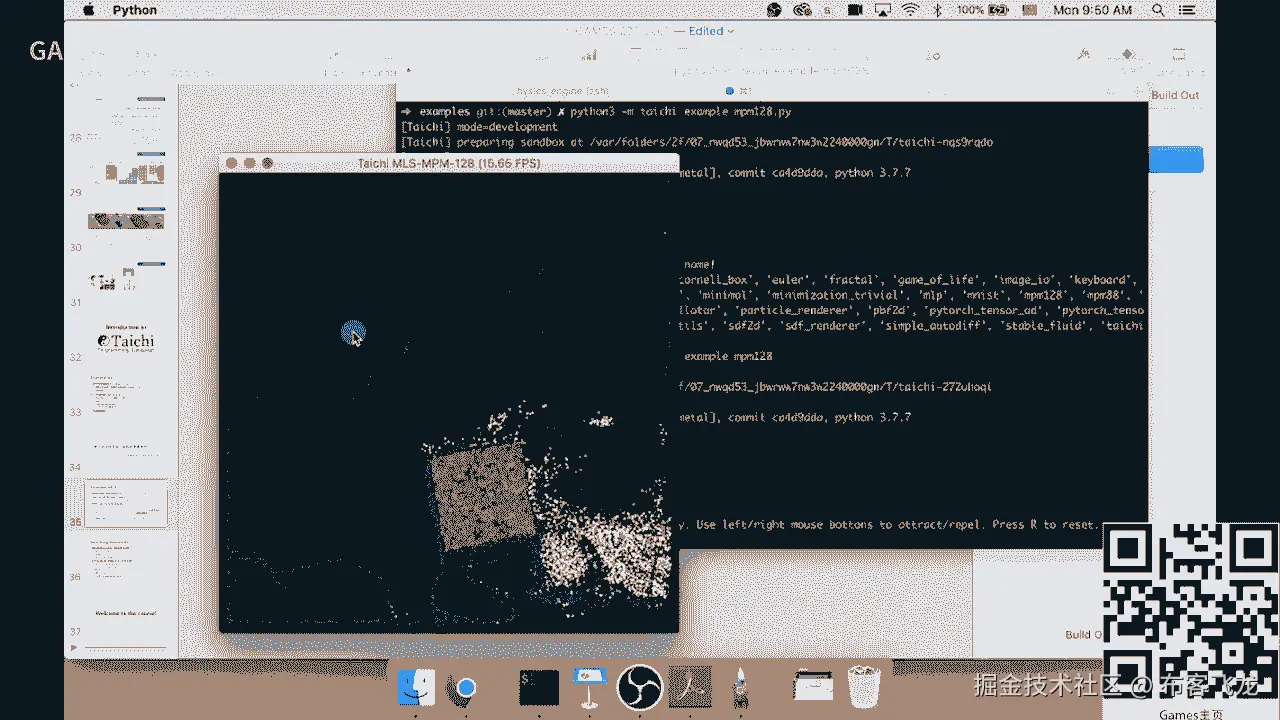Click the Keynote Edited title dropdown

(711, 31)
